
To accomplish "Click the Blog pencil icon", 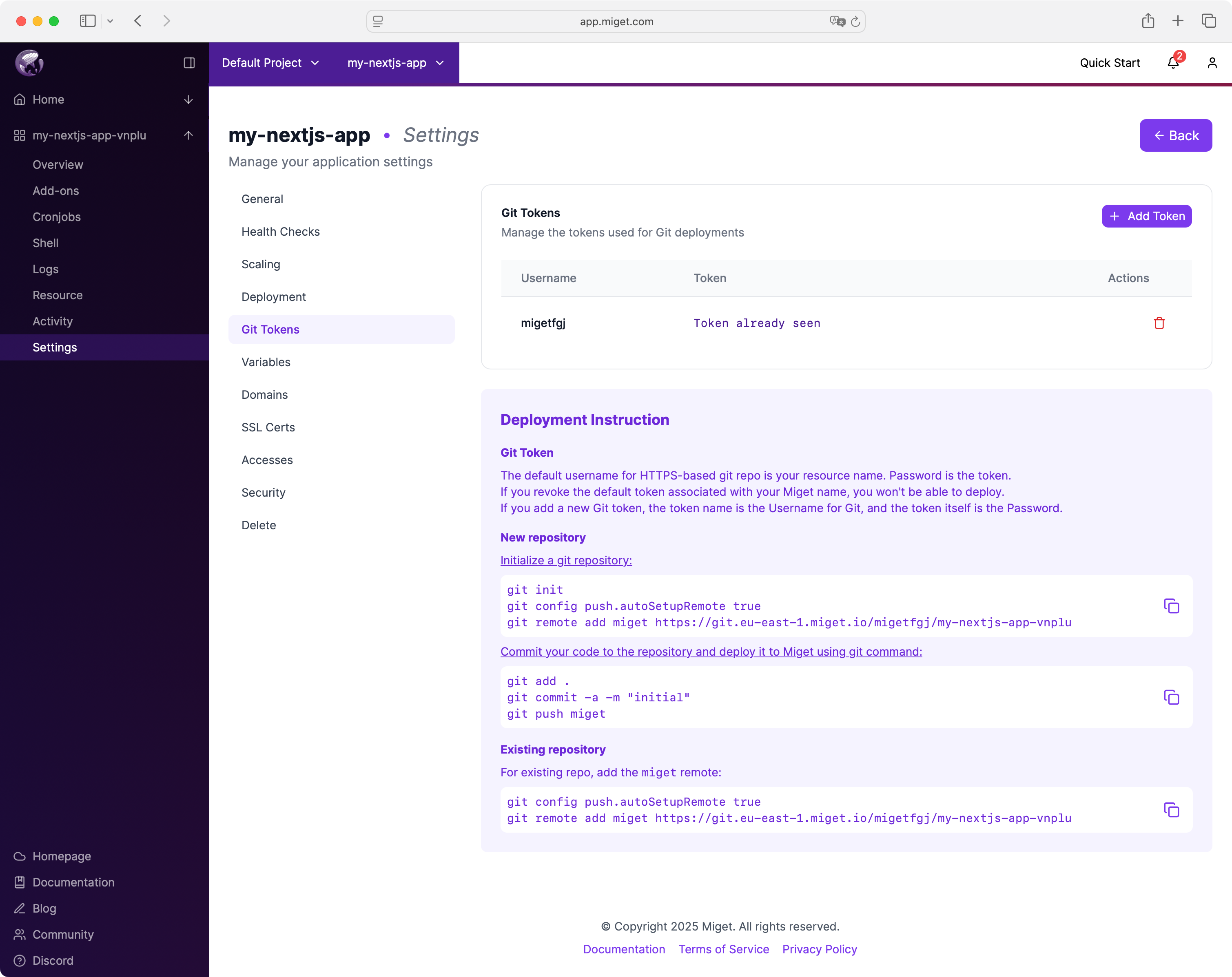I will [20, 908].
